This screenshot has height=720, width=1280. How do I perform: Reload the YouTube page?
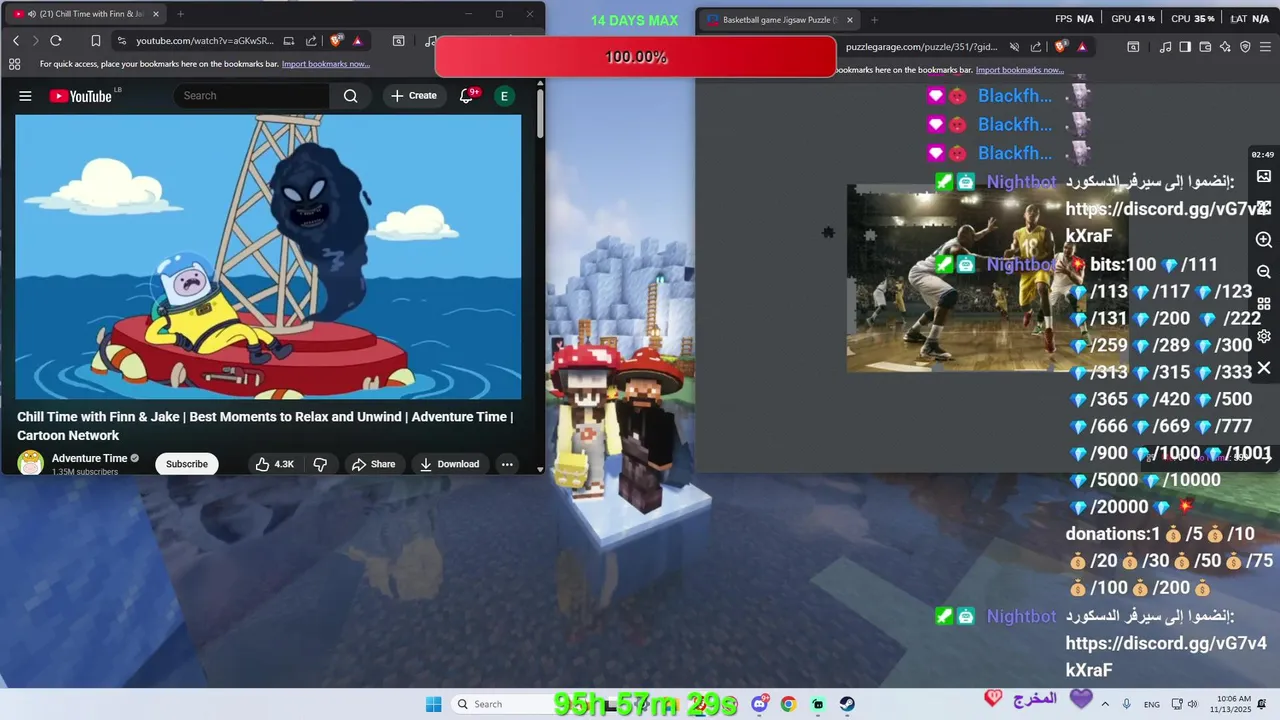[x=56, y=41]
